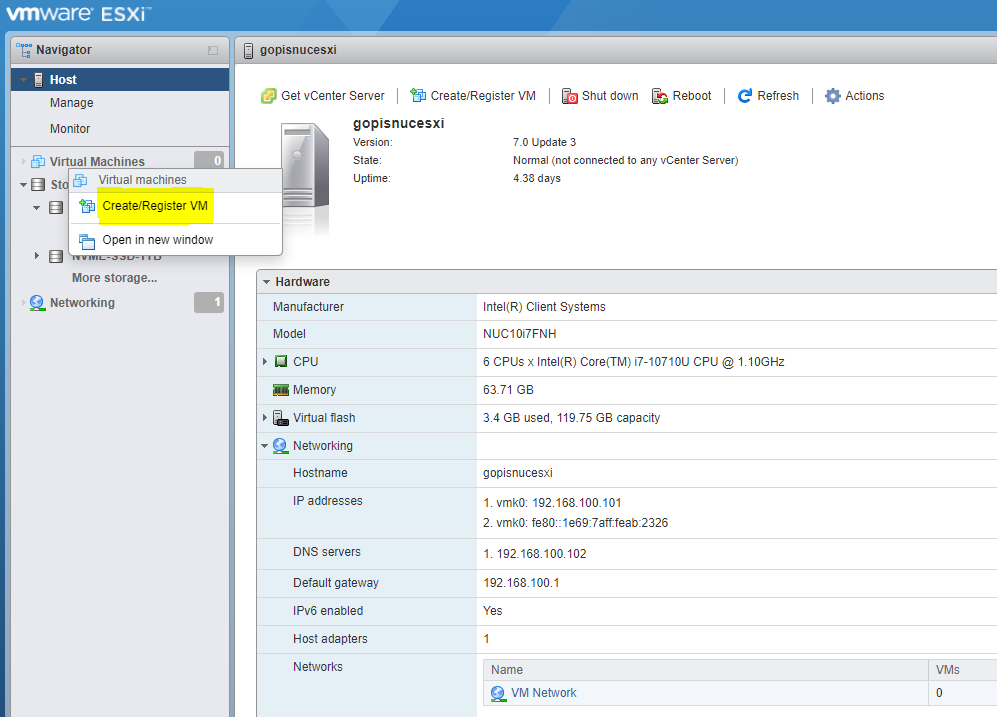The height and width of the screenshot is (717, 997).
Task: Collapse the Host tree node
Action: click(x=24, y=80)
